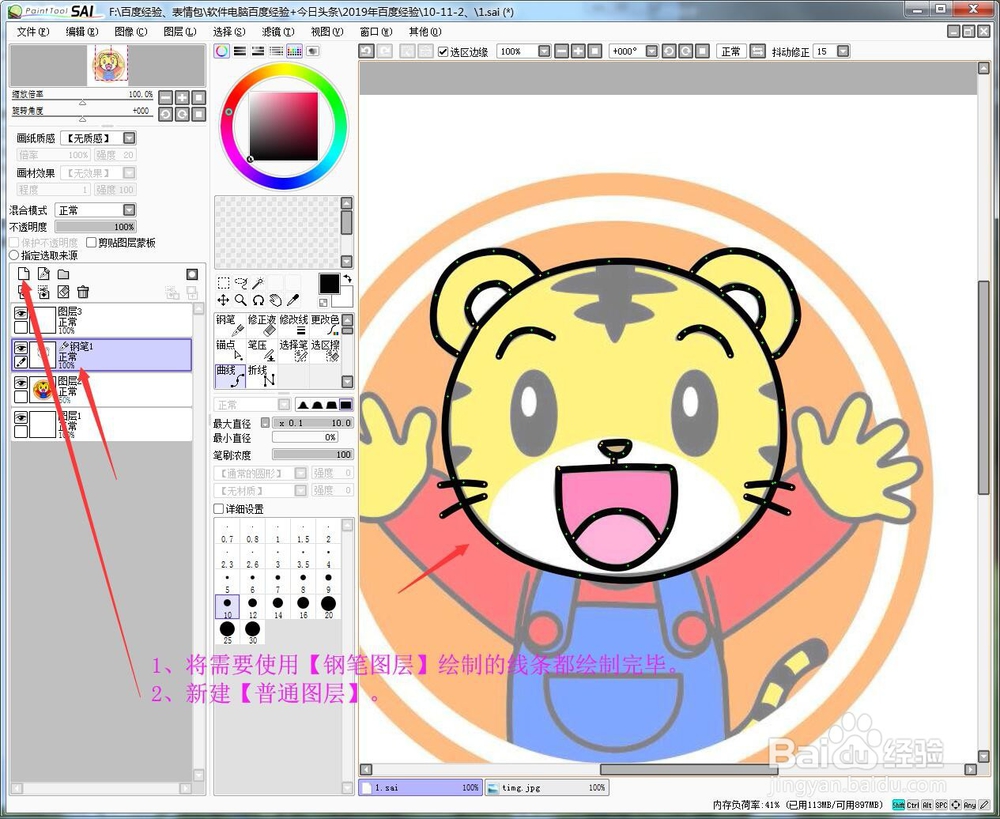This screenshot has height=819, width=1000.
Task: Toggle the Alt key indicator in status bar
Action: [x=927, y=806]
